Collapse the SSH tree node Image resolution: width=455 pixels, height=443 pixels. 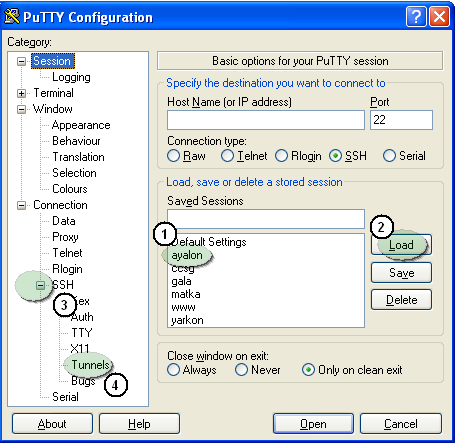[40, 285]
